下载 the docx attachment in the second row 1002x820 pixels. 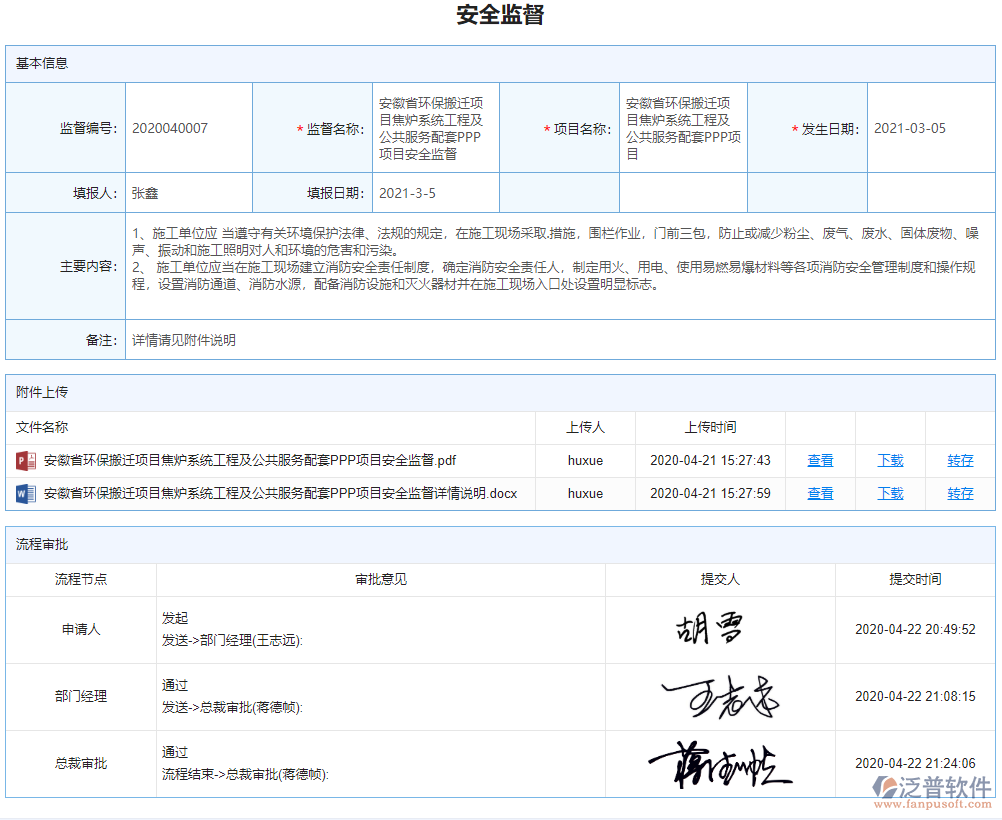tap(890, 493)
